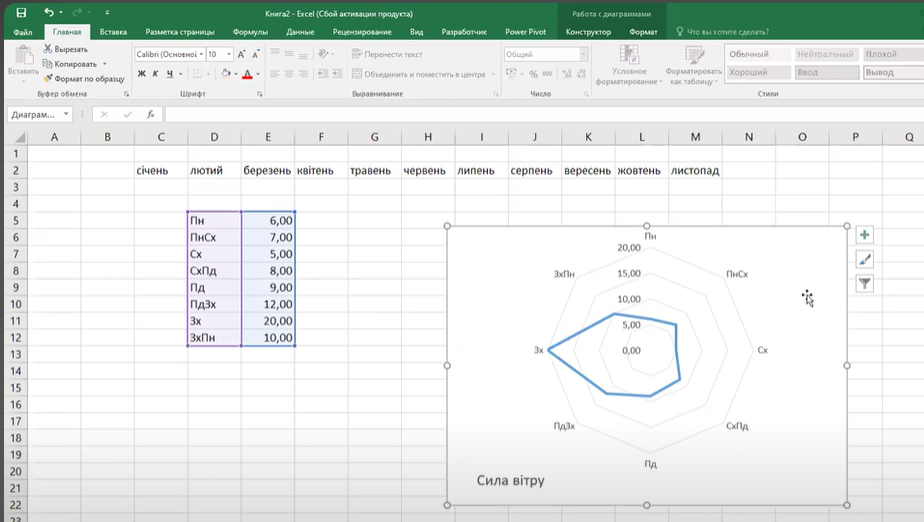
Task: Click the percent style icon
Action: pos(533,74)
